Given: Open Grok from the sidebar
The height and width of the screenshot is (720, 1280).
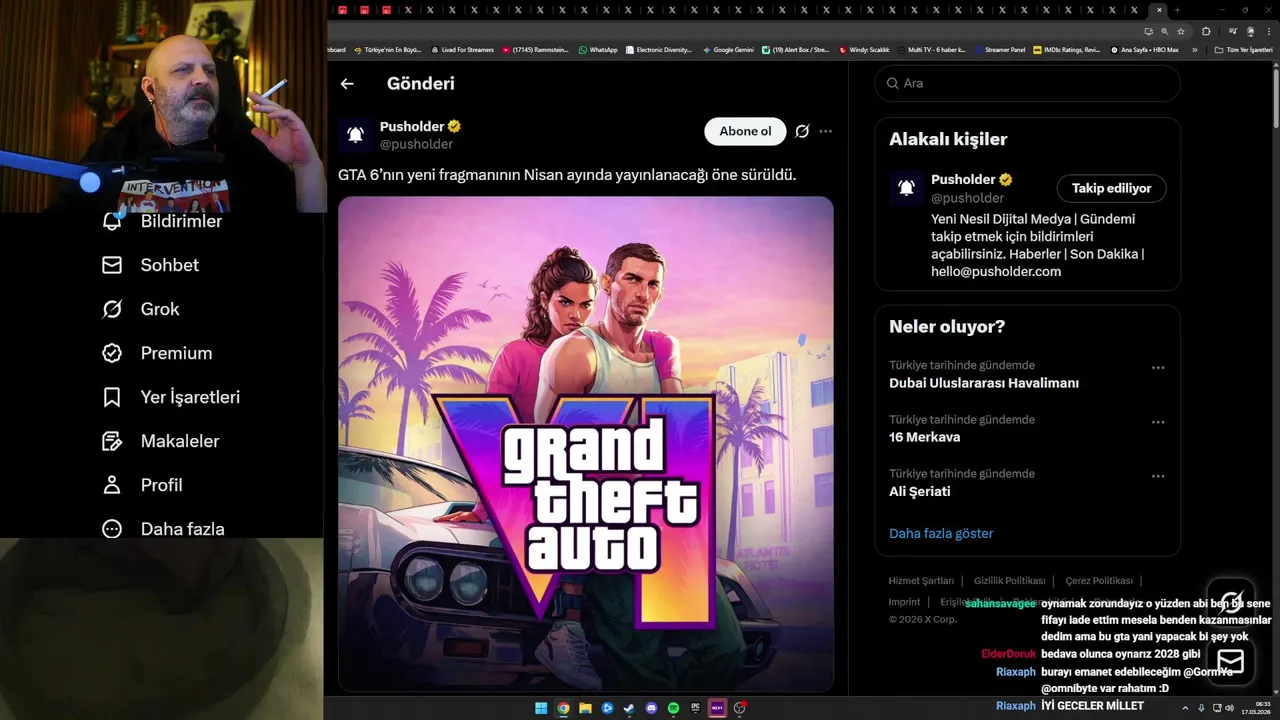Looking at the screenshot, I should 141,309.
